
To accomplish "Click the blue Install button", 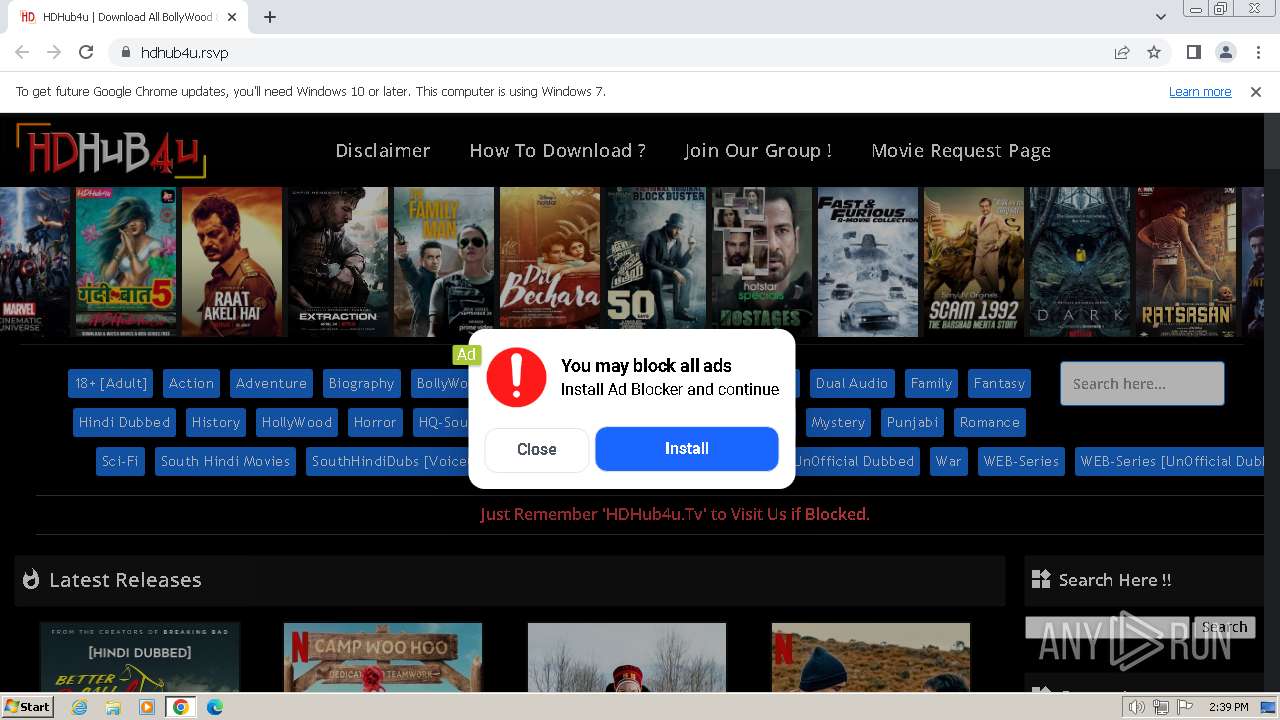I will coord(687,449).
